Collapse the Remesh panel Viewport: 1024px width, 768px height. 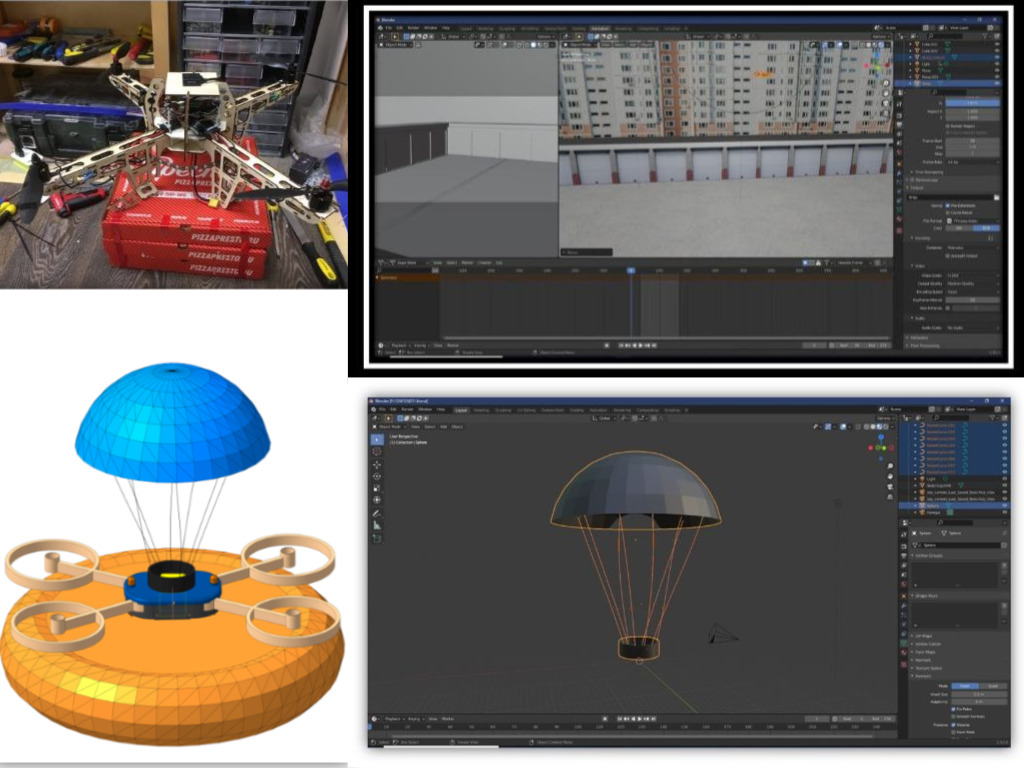912,676
